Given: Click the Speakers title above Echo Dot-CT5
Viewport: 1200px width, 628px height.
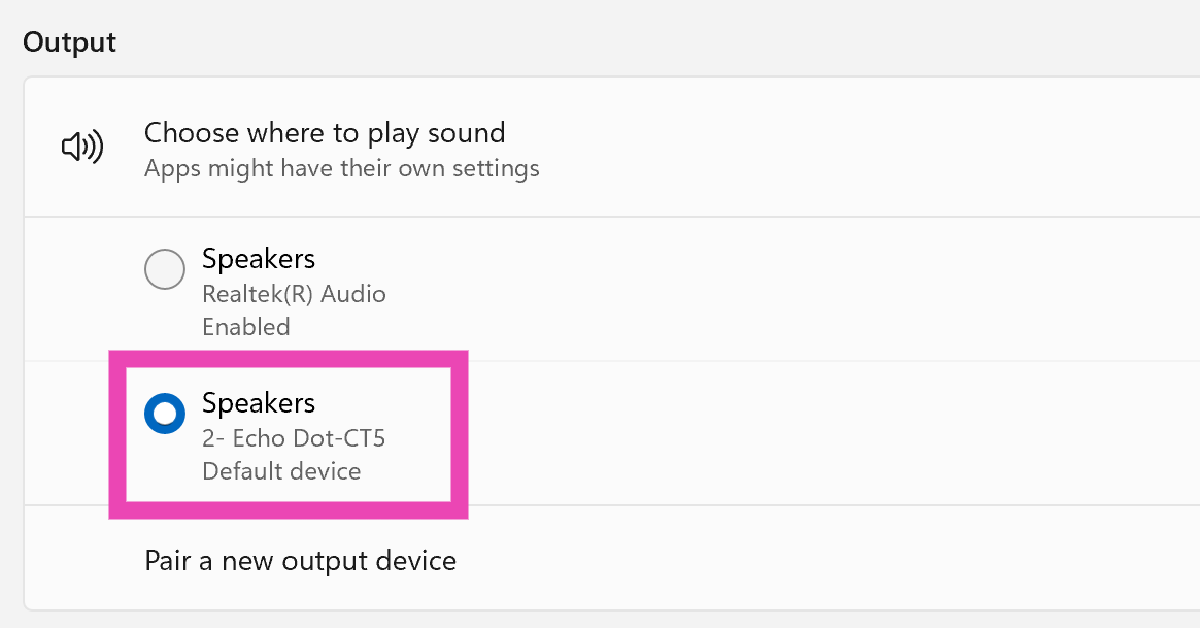Looking at the screenshot, I should (258, 403).
